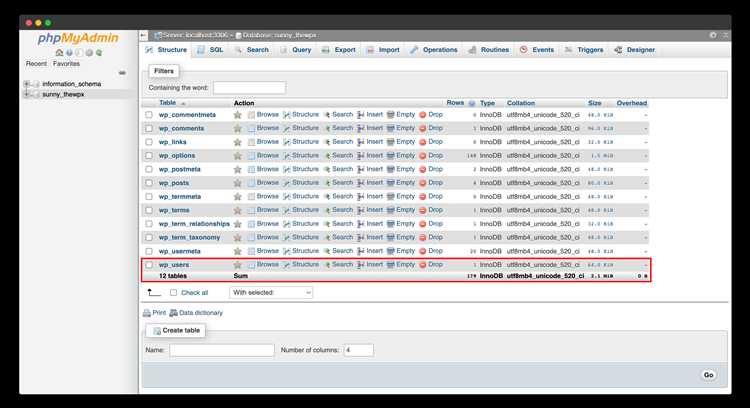Click the Containing the word field
This screenshot has width=750, height=408.
point(249,88)
